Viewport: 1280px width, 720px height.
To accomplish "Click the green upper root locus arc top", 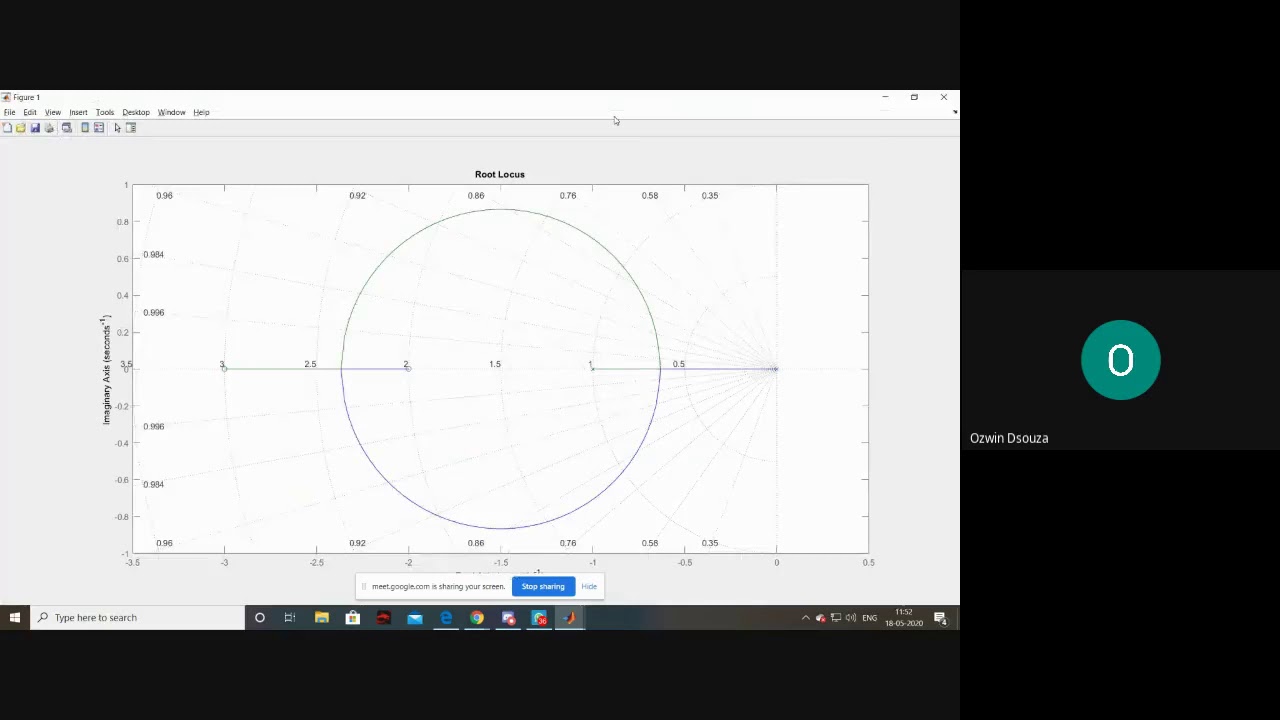I will [x=500, y=209].
